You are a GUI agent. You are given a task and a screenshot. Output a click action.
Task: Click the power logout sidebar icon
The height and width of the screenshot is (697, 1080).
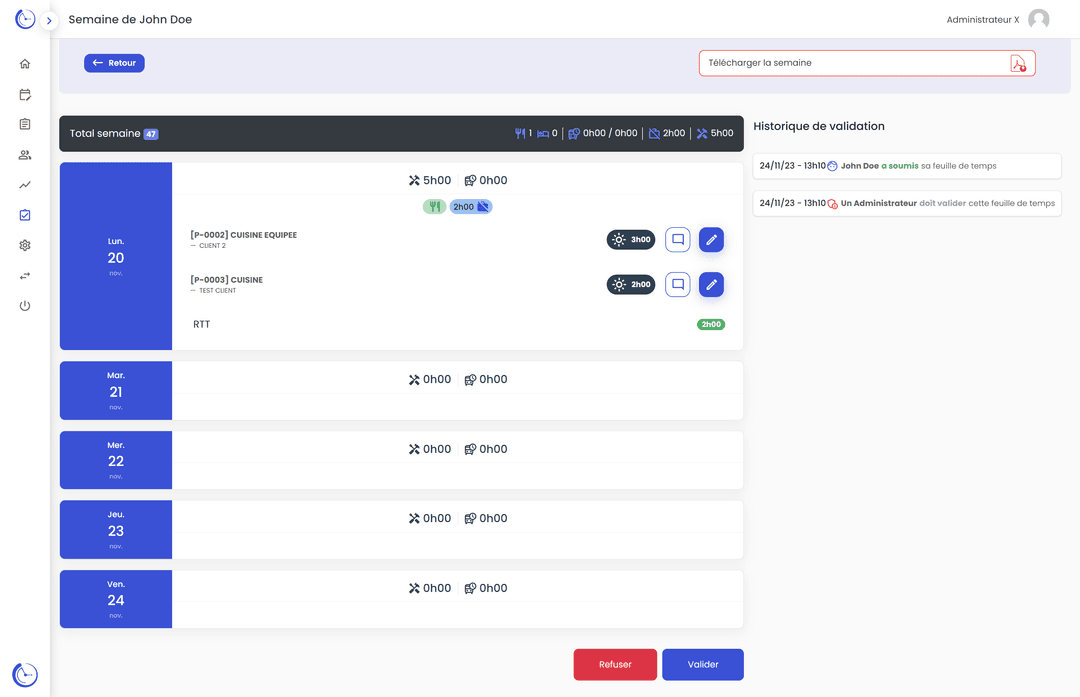[25, 306]
